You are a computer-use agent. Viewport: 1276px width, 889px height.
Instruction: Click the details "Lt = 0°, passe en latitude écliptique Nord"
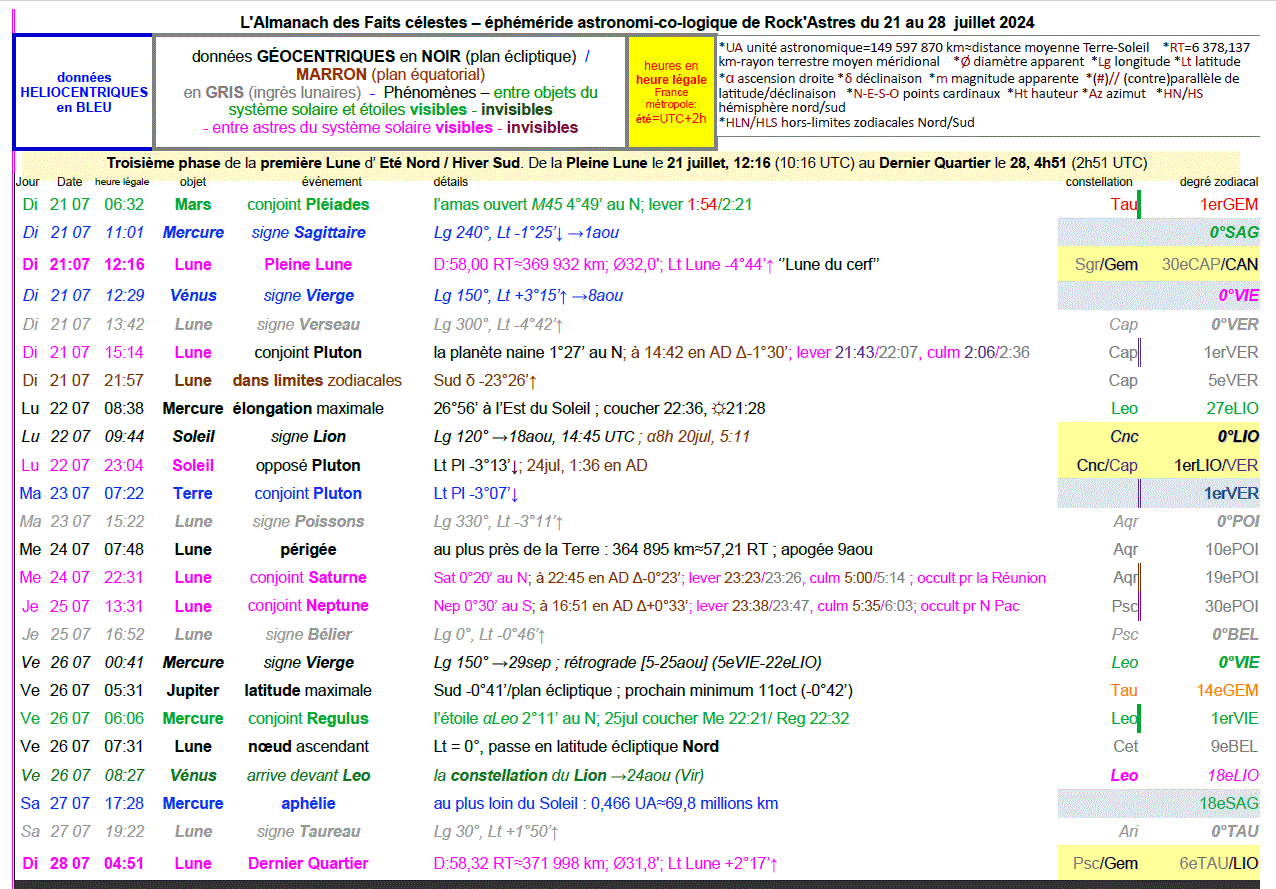click(576, 746)
